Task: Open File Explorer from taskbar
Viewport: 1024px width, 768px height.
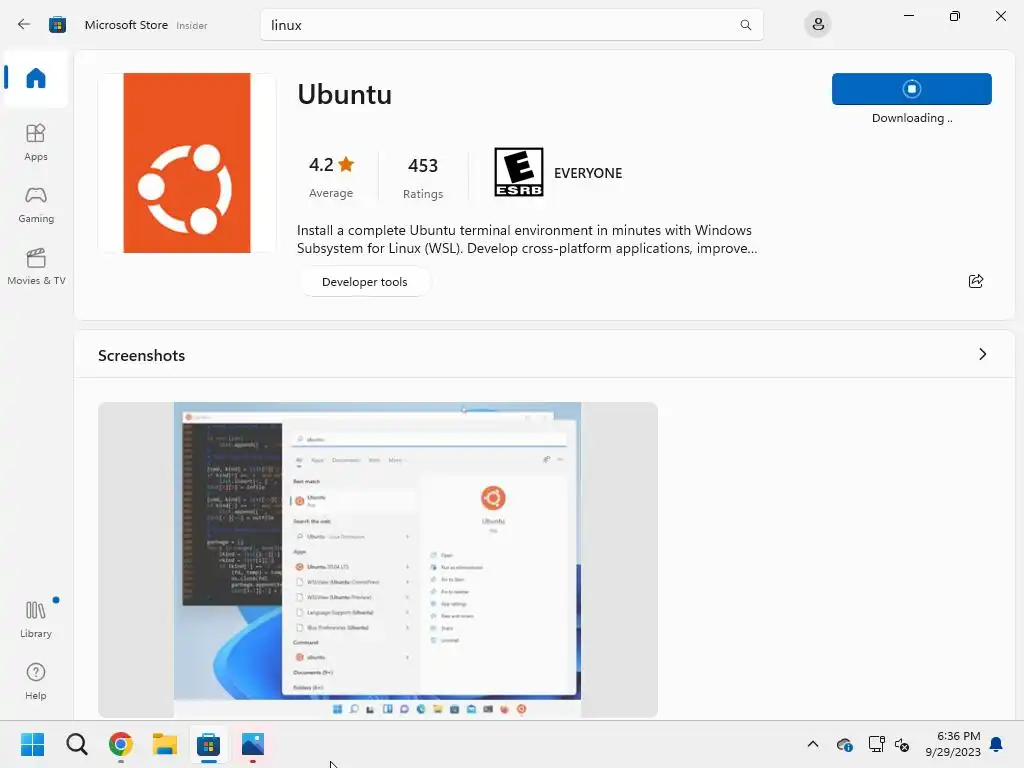Action: point(165,744)
